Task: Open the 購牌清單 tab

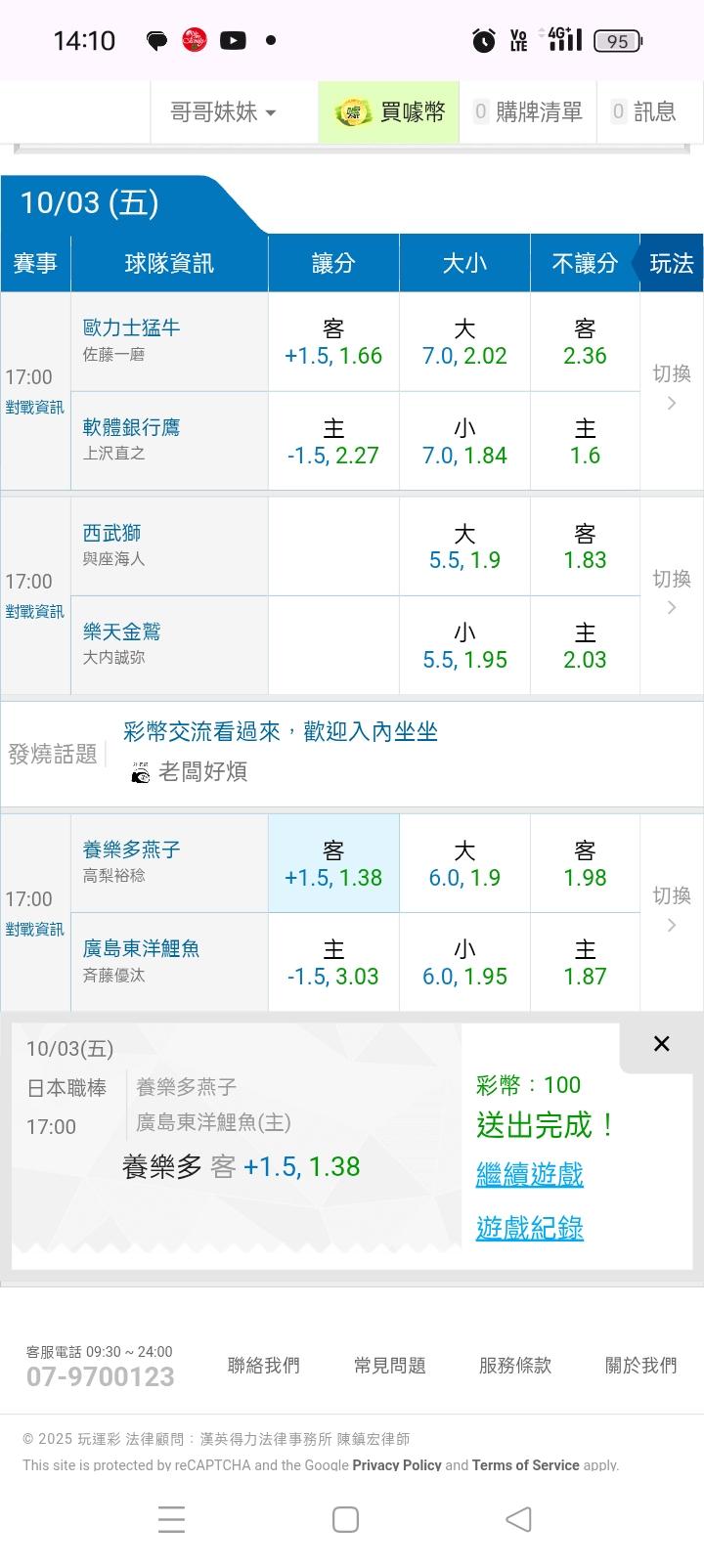Action: (x=528, y=112)
